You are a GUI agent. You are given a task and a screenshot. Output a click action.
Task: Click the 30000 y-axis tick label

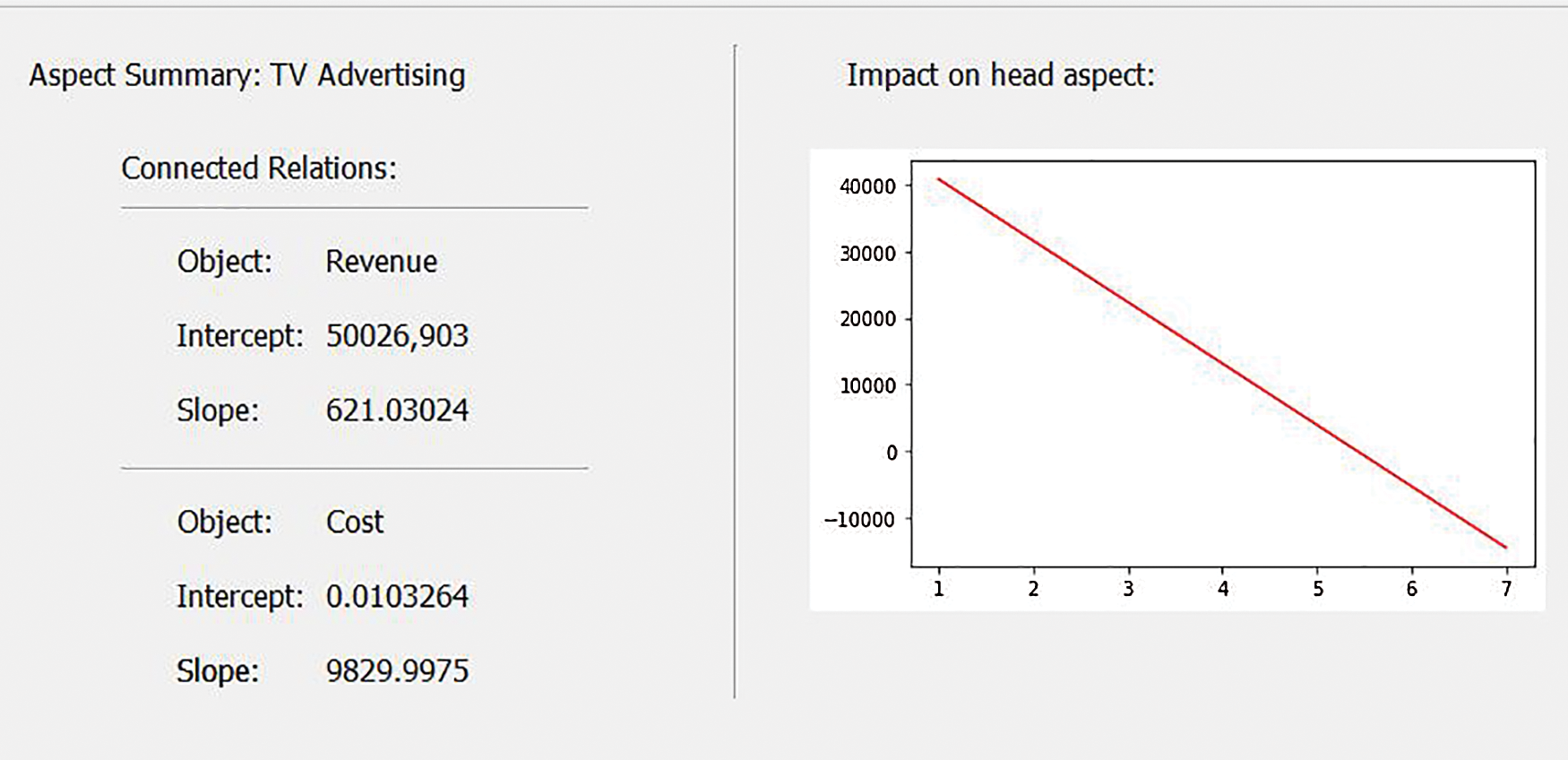(x=867, y=254)
